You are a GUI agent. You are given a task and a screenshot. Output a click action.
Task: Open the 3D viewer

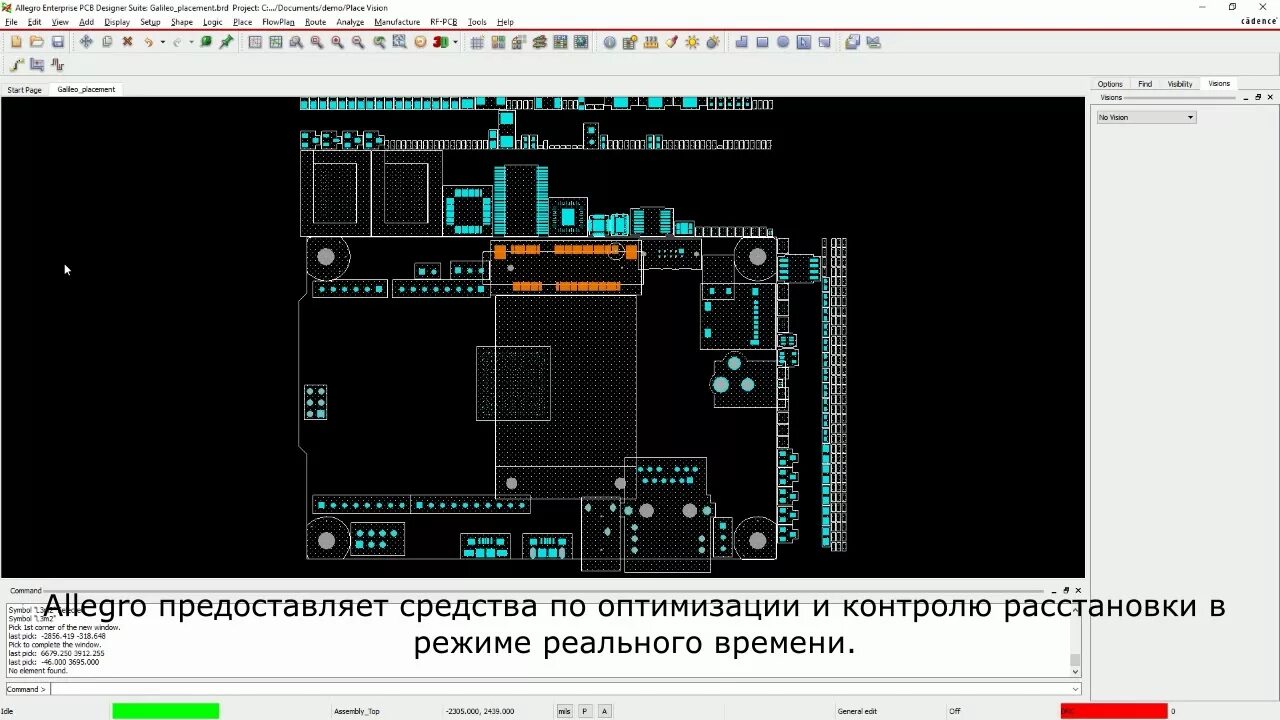(440, 42)
